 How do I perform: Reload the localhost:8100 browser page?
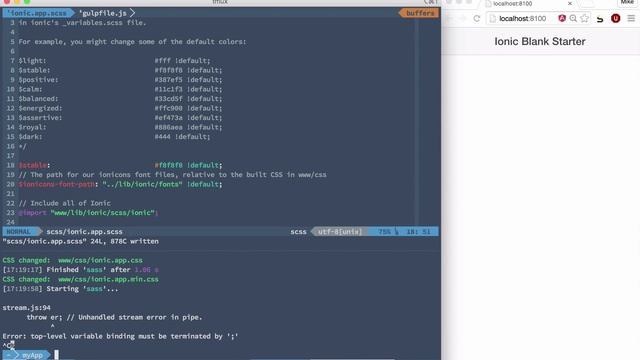tap(476, 18)
